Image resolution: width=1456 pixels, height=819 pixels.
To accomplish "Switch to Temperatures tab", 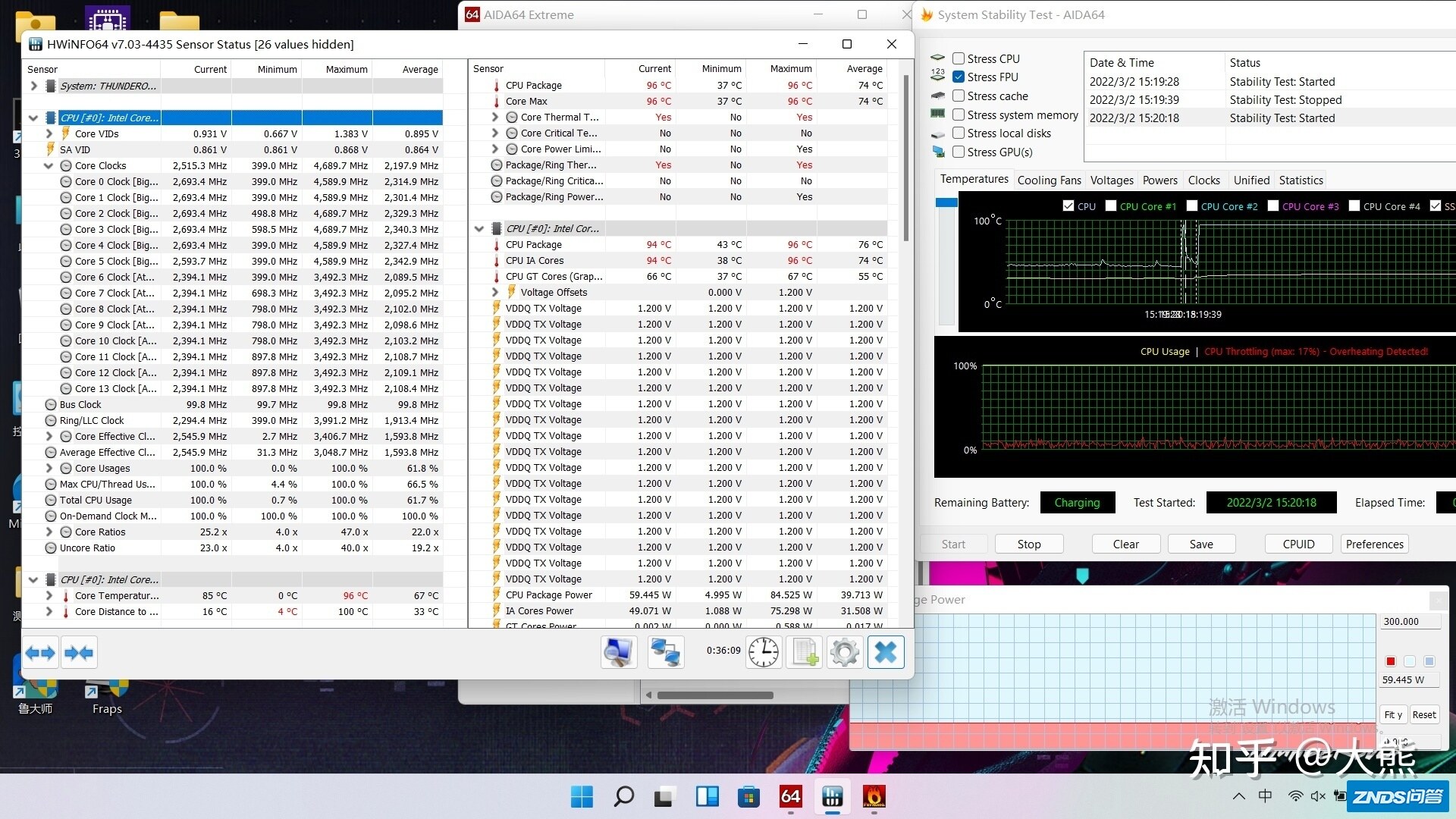I will coord(974,179).
